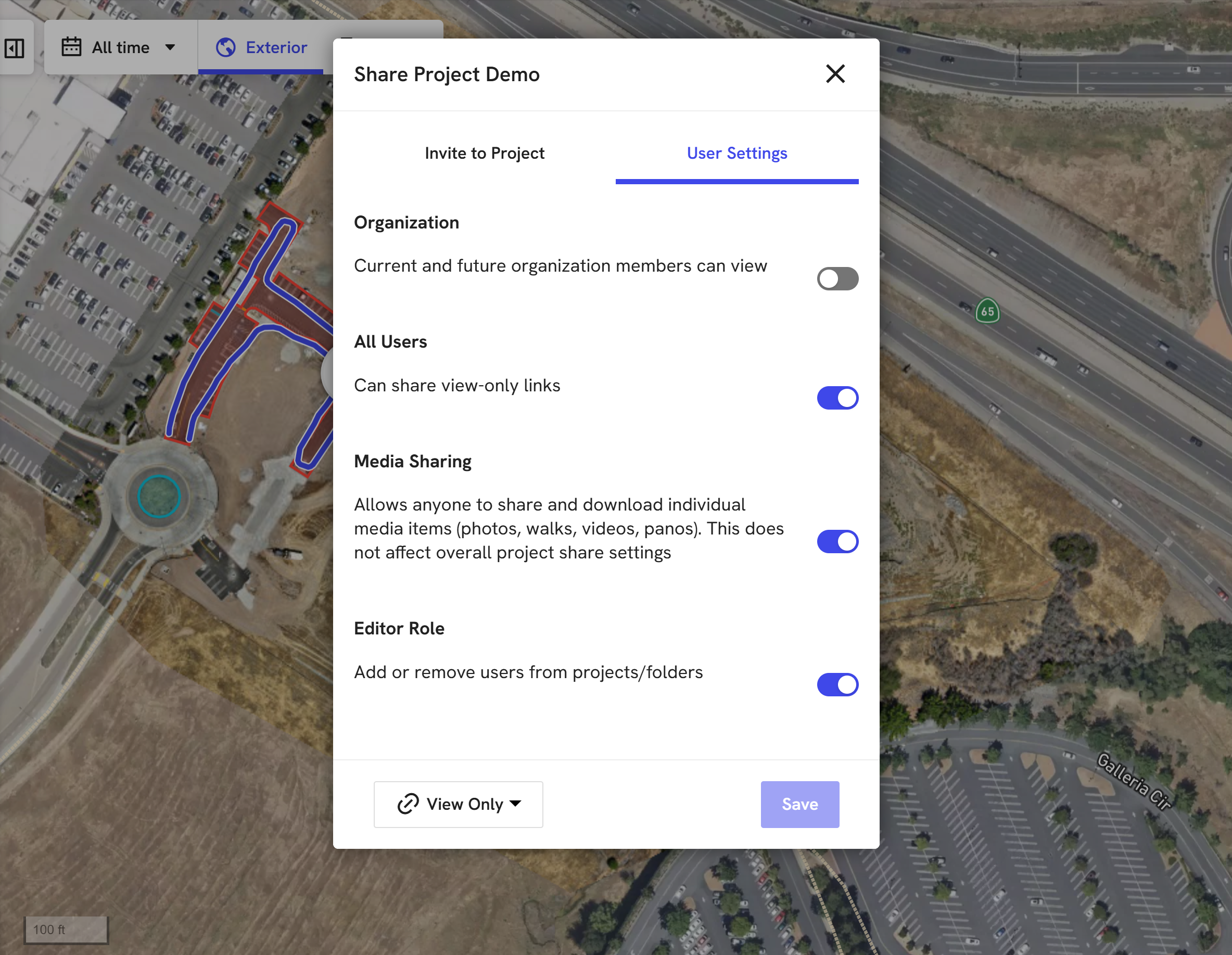
Task: Click the Route 65 highway shield on map
Action: pyautogui.click(x=987, y=311)
